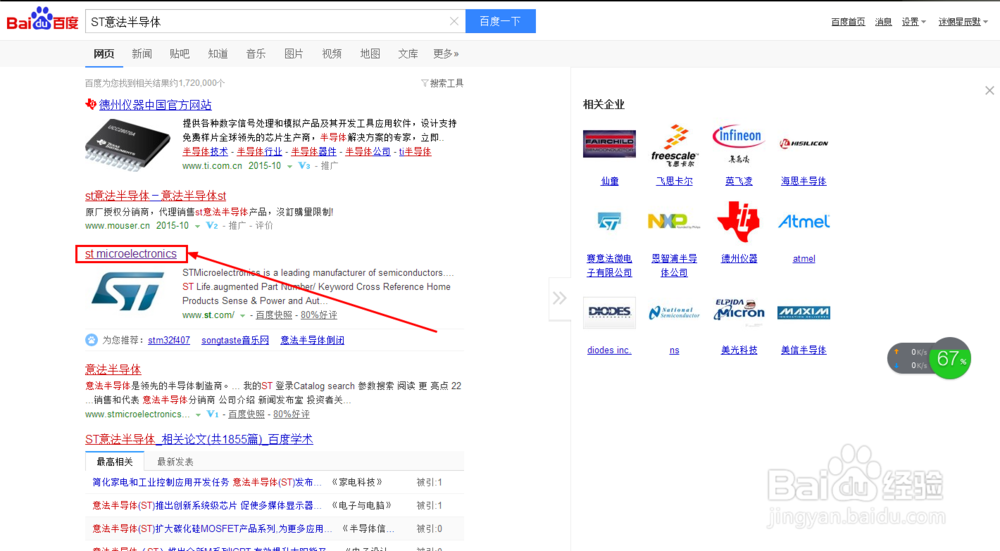Open the 百度学术 papers result link
1000x551 pixels.
click(x=199, y=439)
